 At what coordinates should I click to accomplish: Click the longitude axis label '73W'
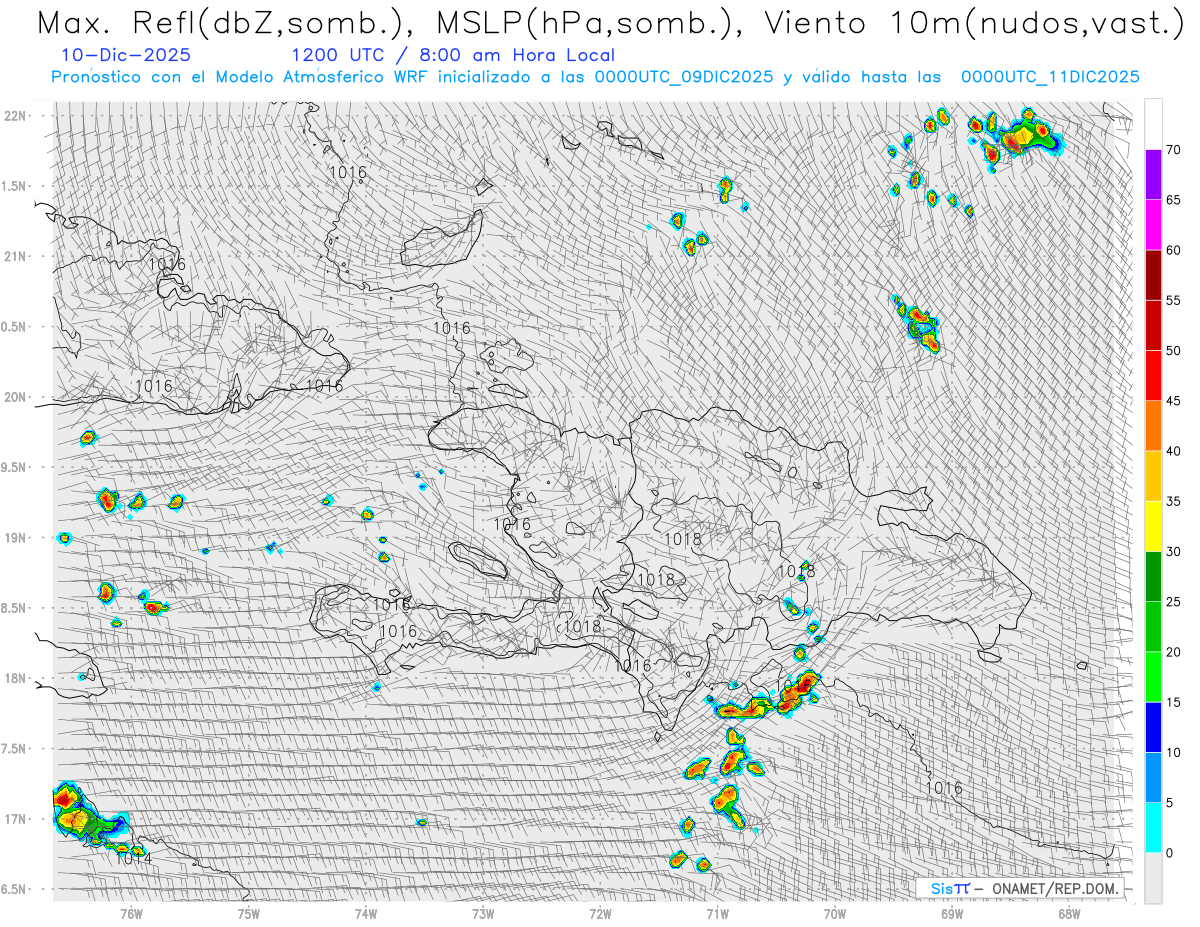coord(482,913)
